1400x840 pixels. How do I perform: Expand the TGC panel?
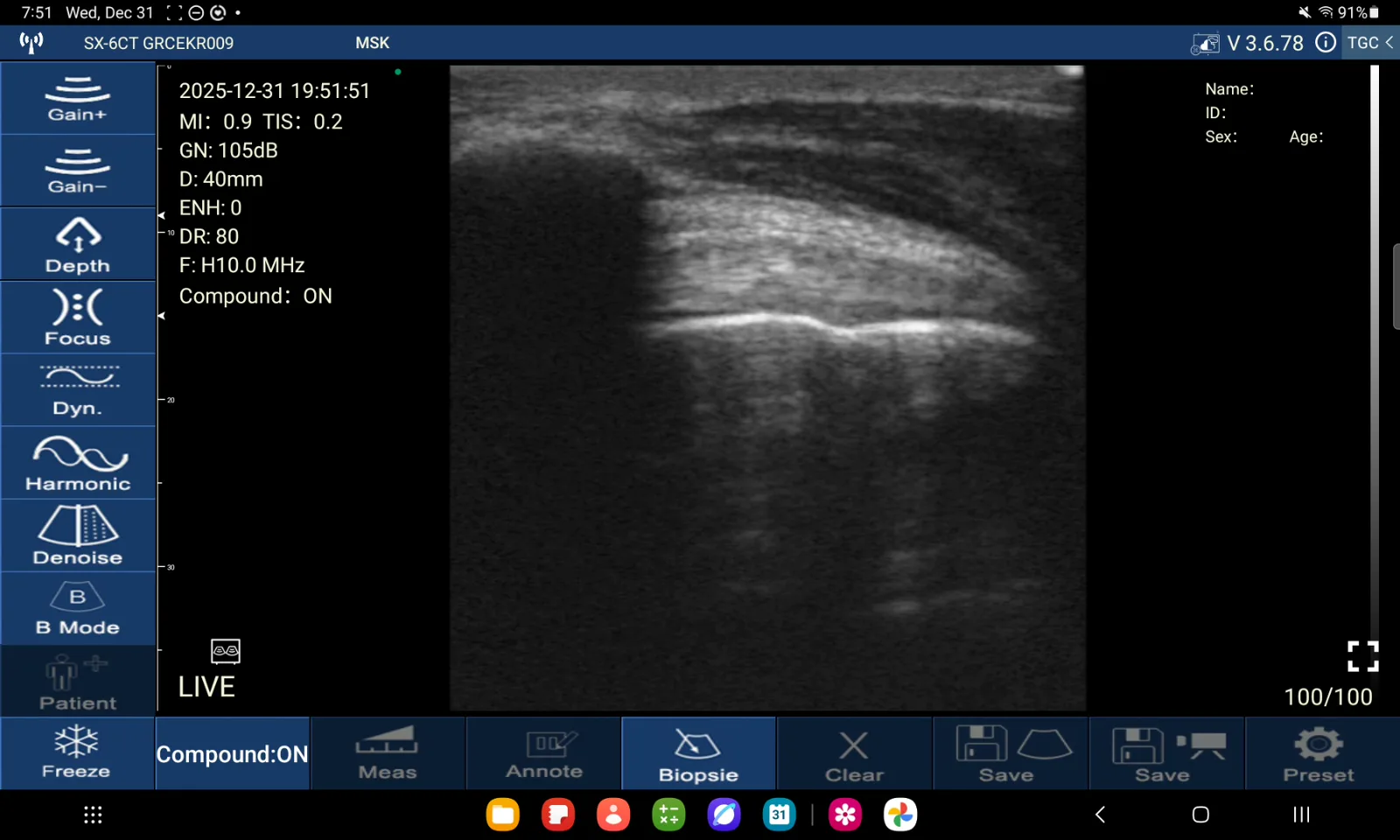coord(1370,42)
